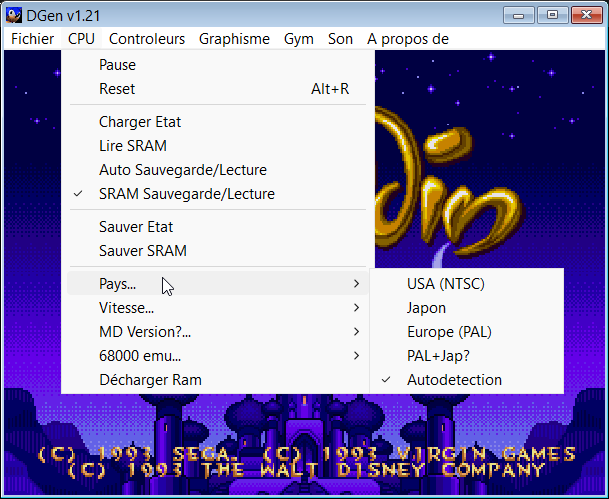
Task: Open the Fichier menu
Action: pos(32,39)
